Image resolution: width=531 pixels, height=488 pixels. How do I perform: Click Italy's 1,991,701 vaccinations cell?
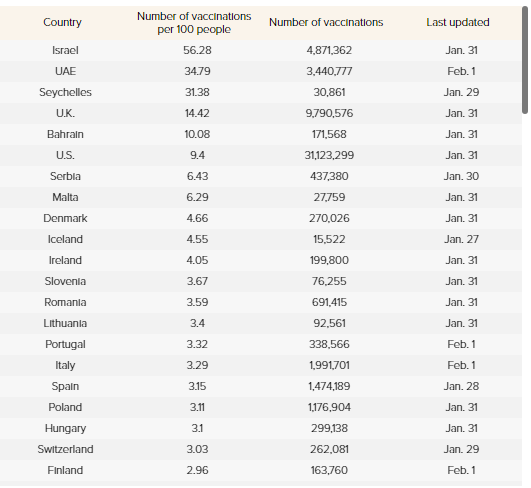[329, 365]
